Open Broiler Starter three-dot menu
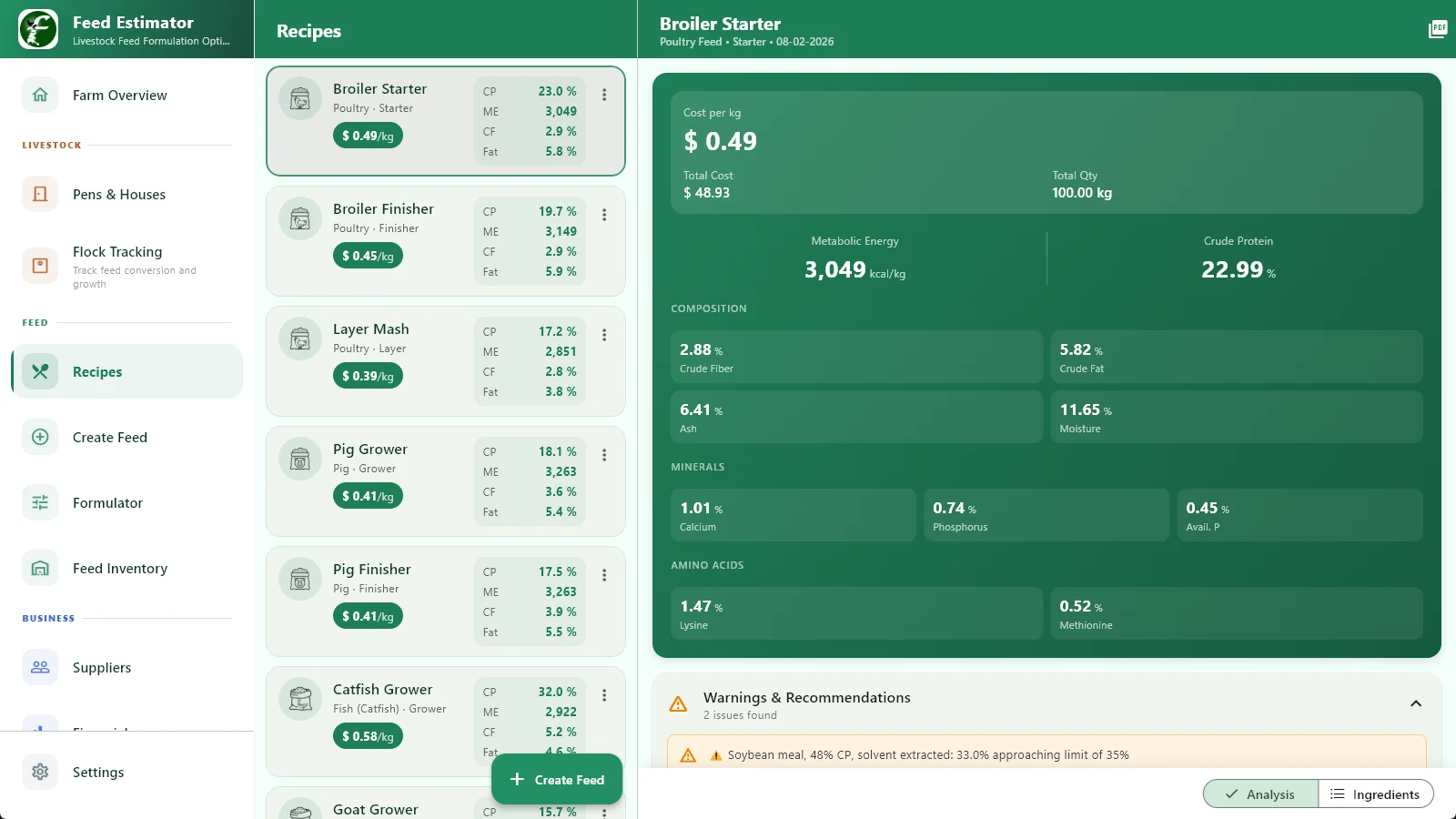 [x=604, y=95]
